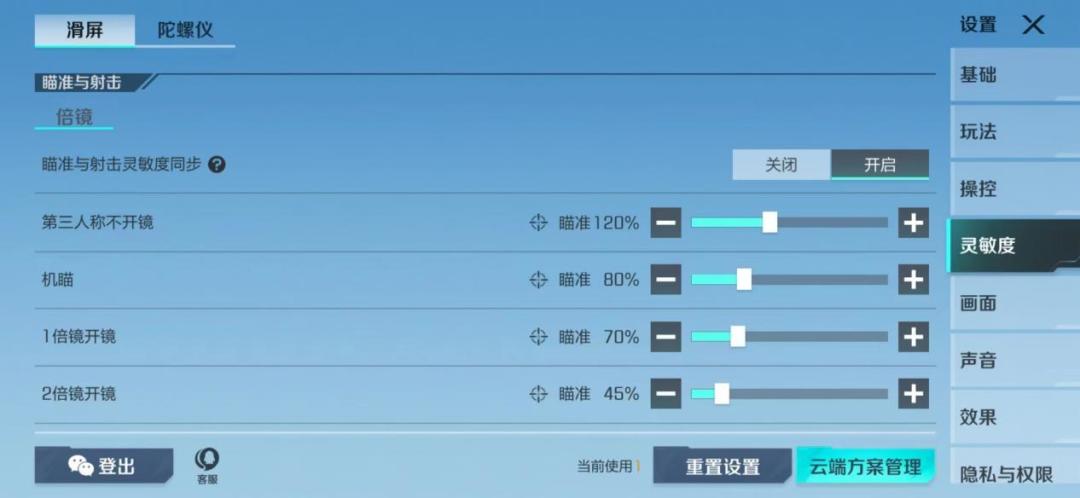Image resolution: width=1080 pixels, height=498 pixels.
Task: Close the 设置 panel with the X
Action: tap(1033, 25)
